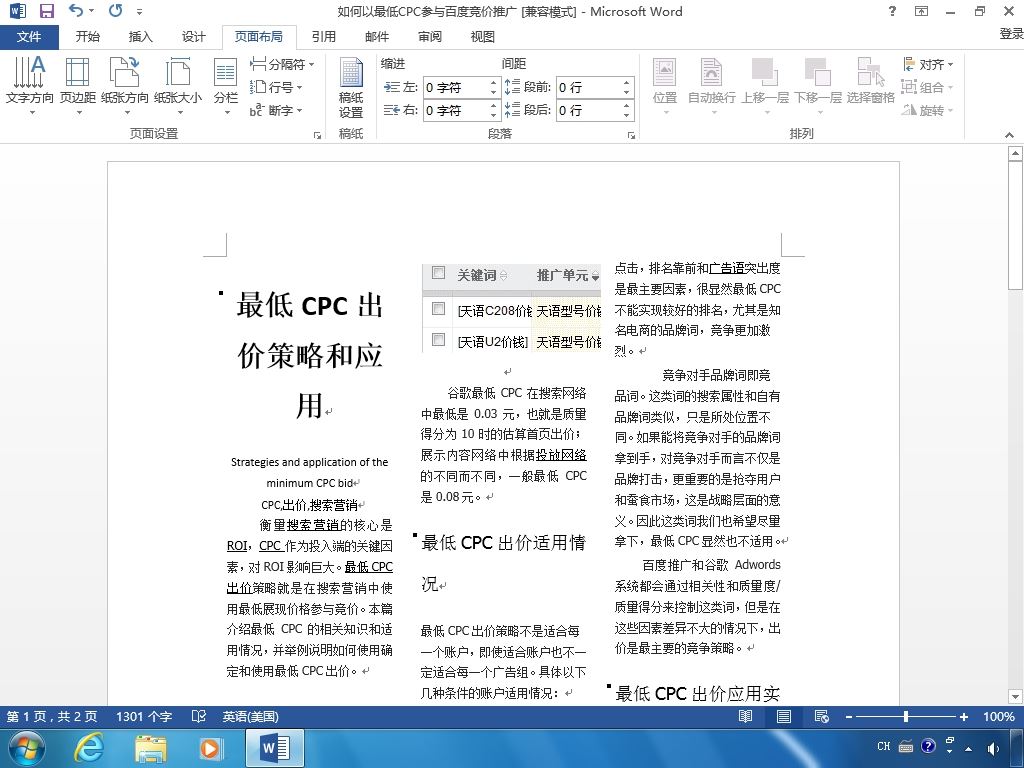This screenshot has width=1024, height=768.
Task: Click the Windows Start button
Action: (x=26, y=748)
